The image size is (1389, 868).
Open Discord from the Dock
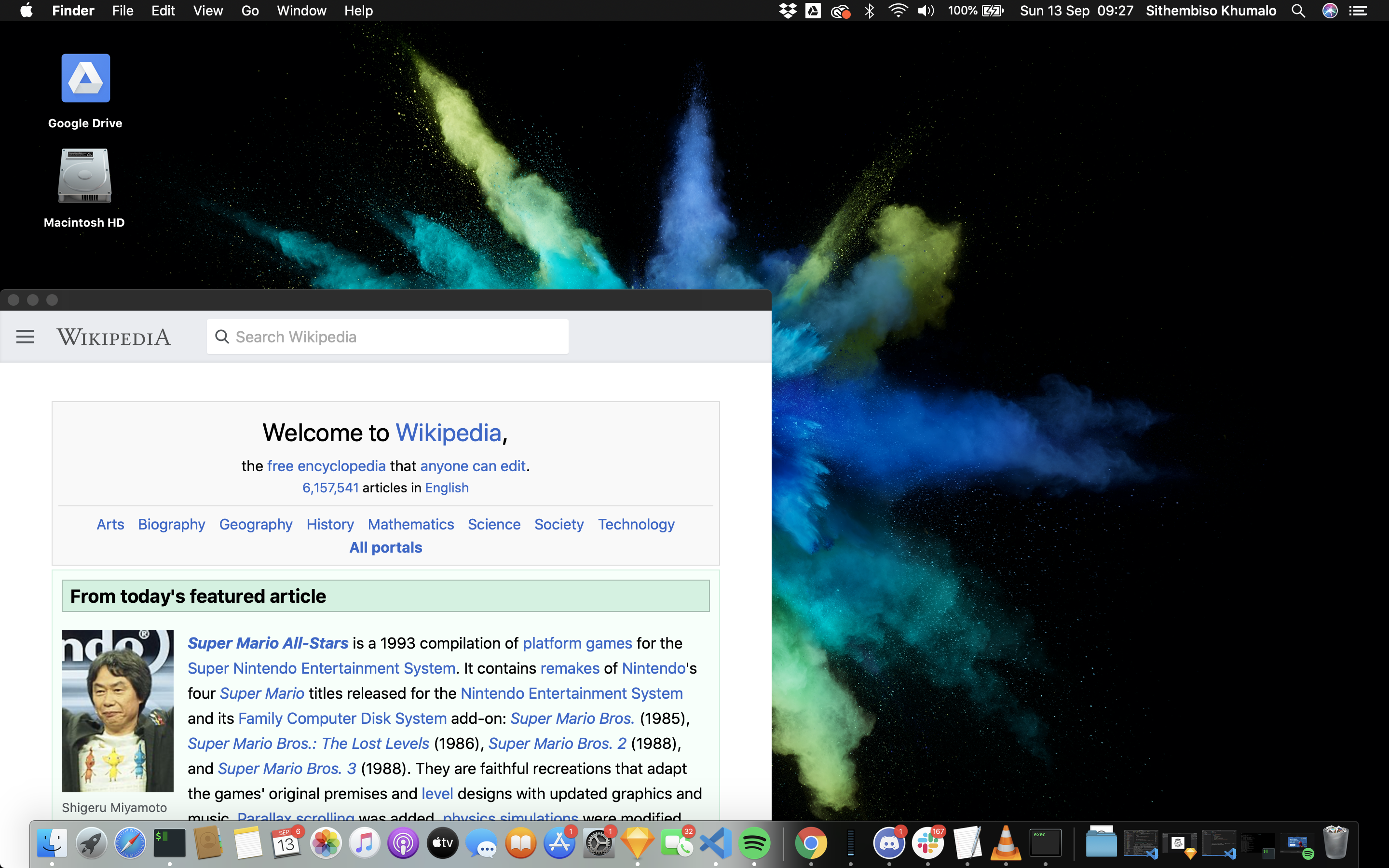889,843
